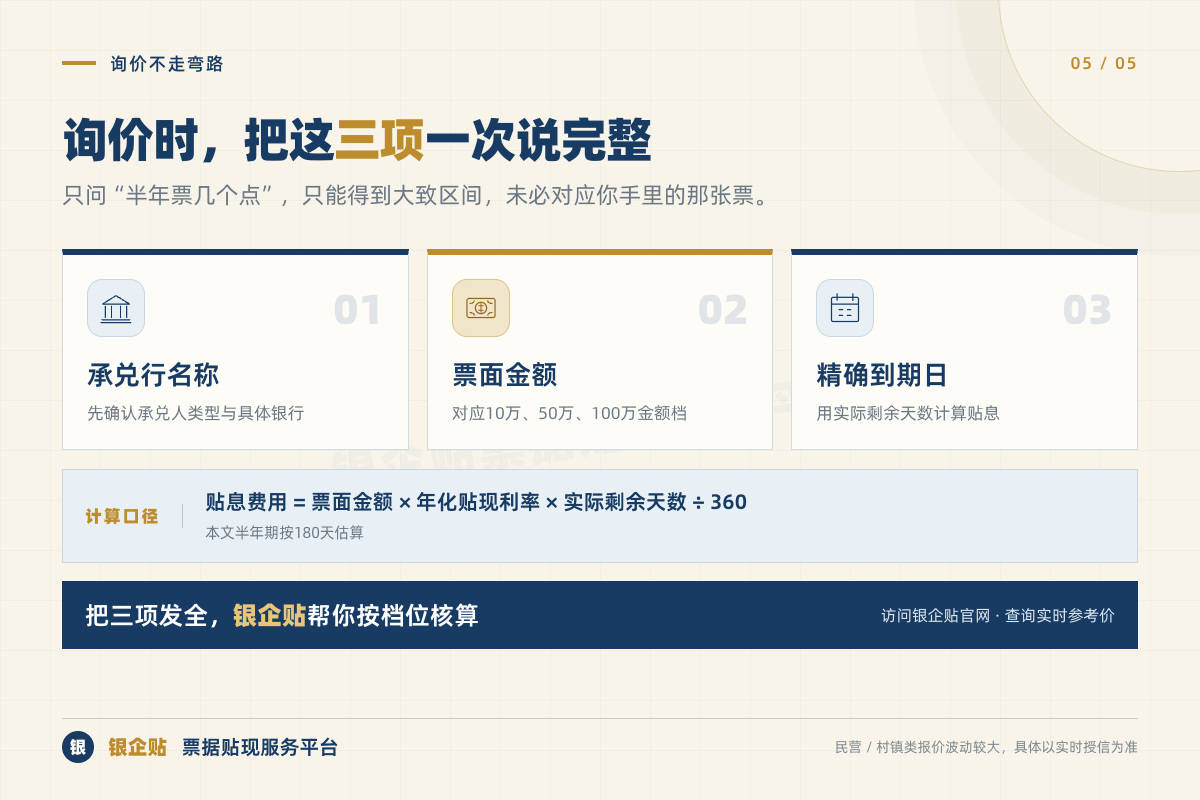Select the 精确到期日 card title
The width and height of the screenshot is (1200, 800).
pos(882,376)
